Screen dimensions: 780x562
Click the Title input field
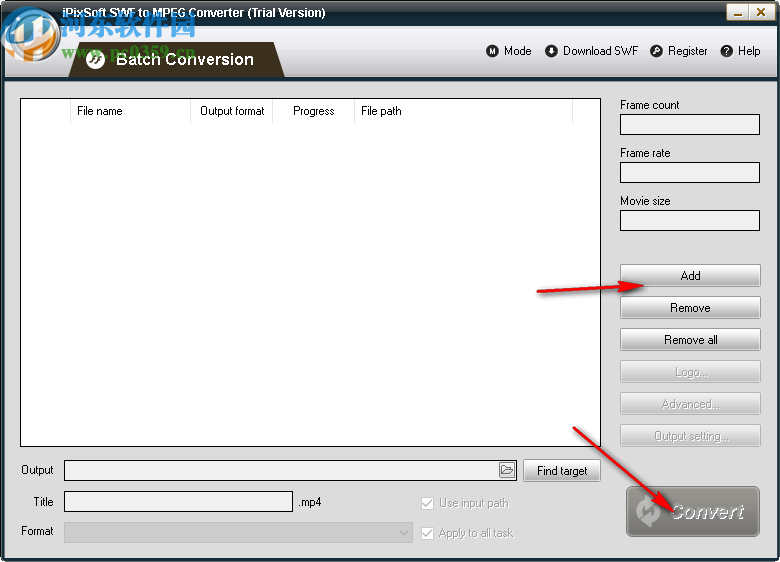tap(178, 501)
